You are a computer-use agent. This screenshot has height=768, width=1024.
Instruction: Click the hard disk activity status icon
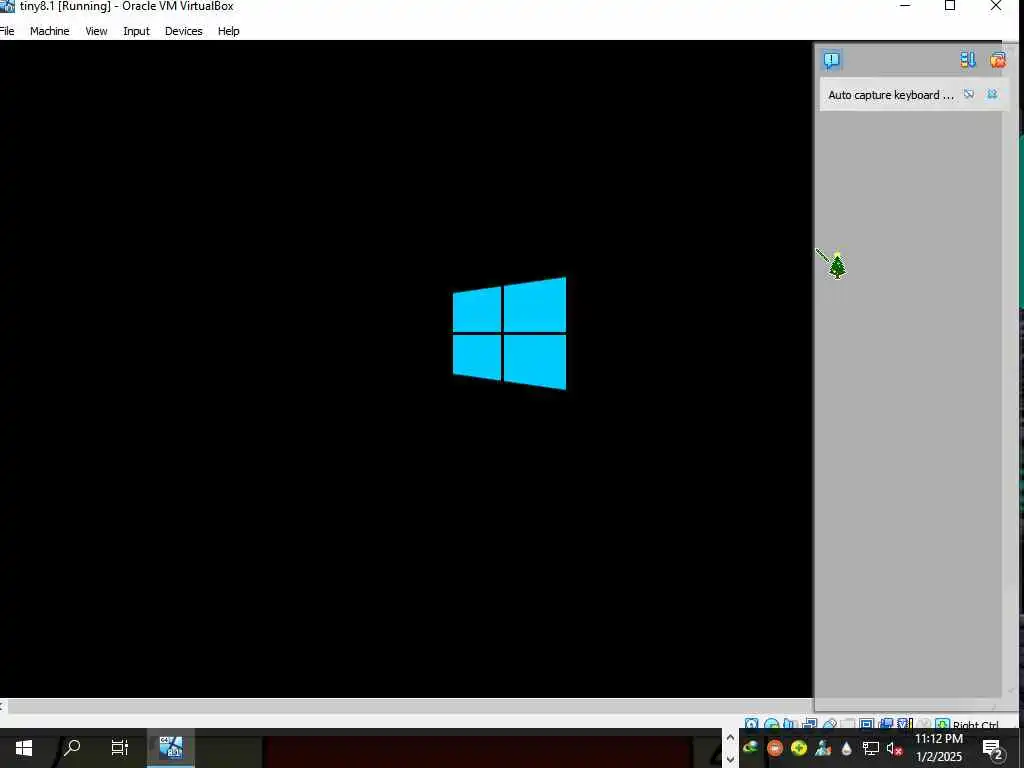pyautogui.click(x=752, y=724)
